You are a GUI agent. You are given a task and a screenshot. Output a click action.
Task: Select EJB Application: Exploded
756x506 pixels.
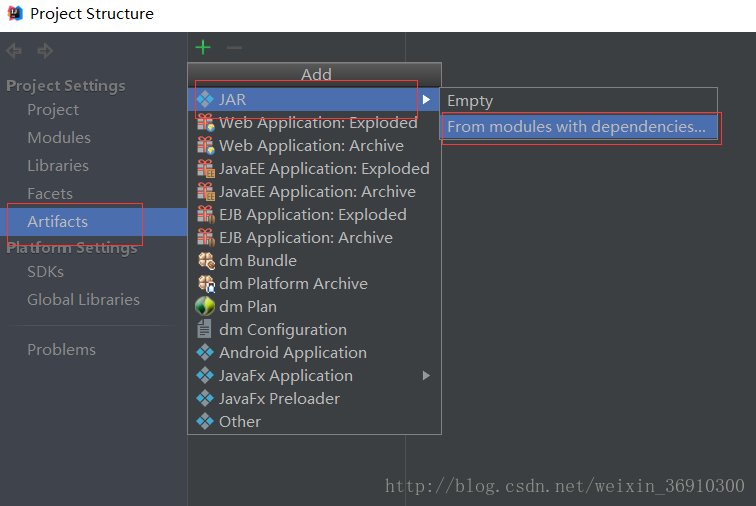314,215
